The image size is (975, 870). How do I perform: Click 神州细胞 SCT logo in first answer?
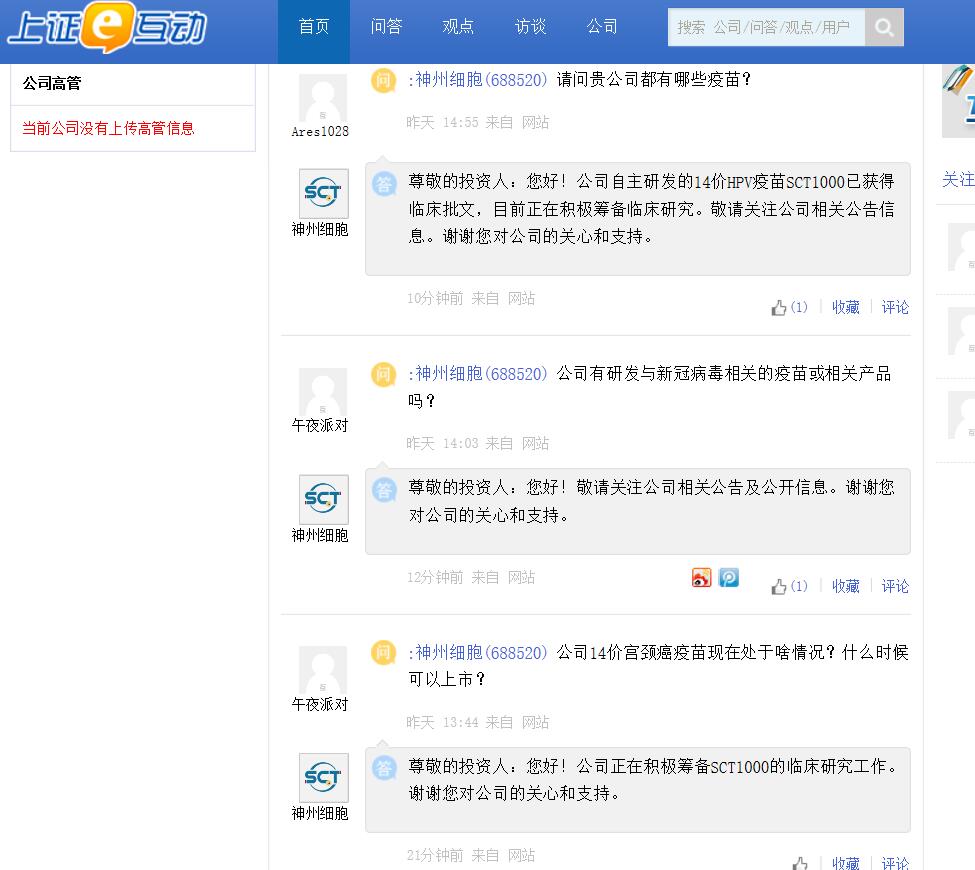(x=324, y=193)
